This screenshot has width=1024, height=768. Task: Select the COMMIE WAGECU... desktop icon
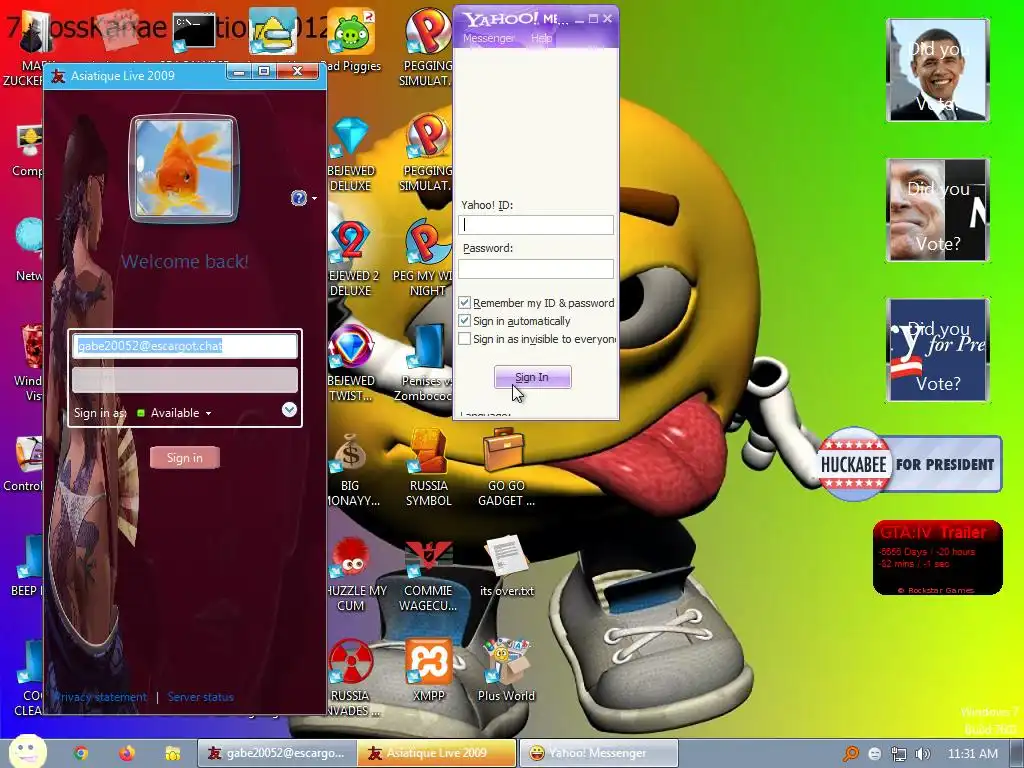tap(428, 558)
